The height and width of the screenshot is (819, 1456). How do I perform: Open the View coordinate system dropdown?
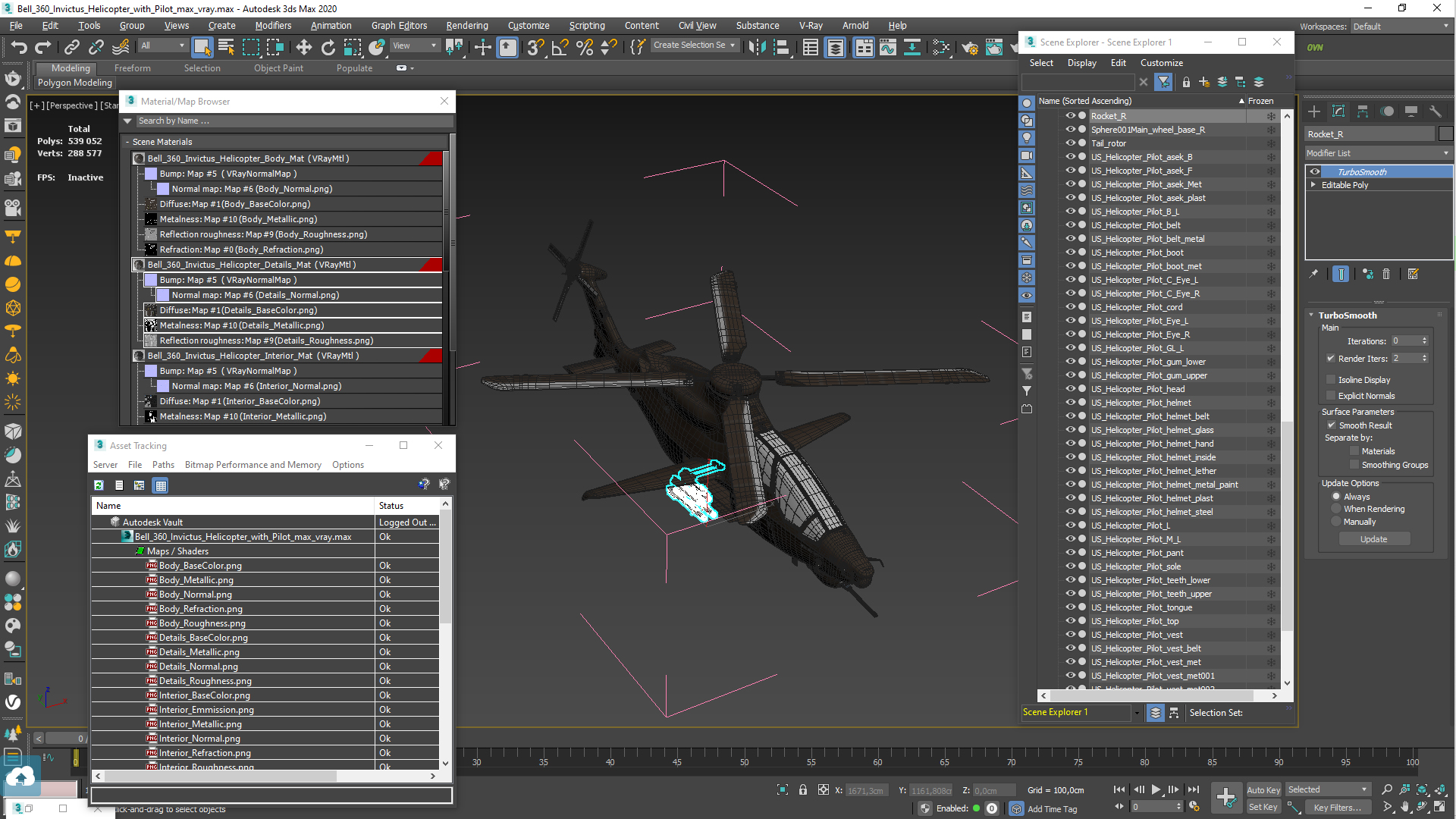[414, 45]
